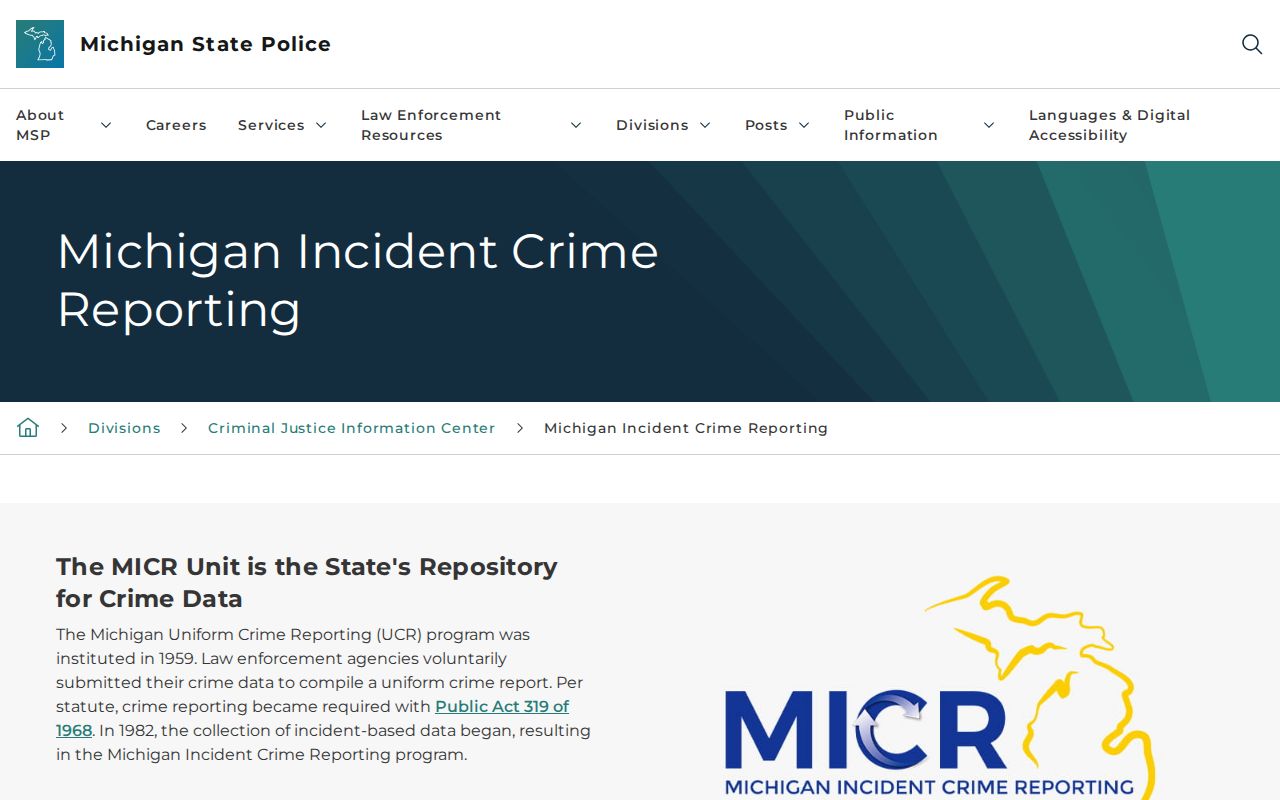The height and width of the screenshot is (800, 1280).
Task: Expand the About MSP chevron
Action: coord(106,125)
